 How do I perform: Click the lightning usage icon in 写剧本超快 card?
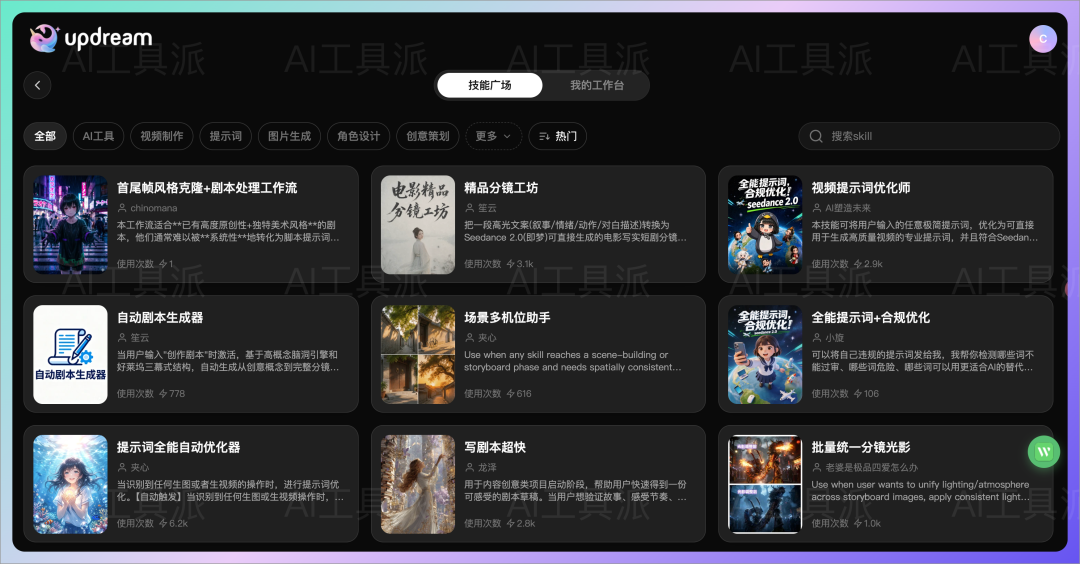pyautogui.click(x=510, y=523)
